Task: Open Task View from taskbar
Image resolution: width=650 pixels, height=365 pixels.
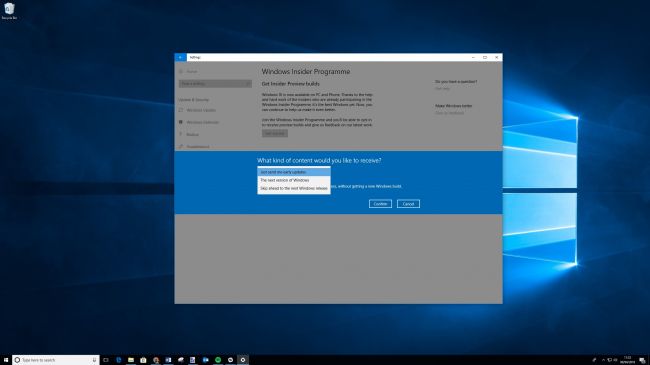Action: click(106, 360)
